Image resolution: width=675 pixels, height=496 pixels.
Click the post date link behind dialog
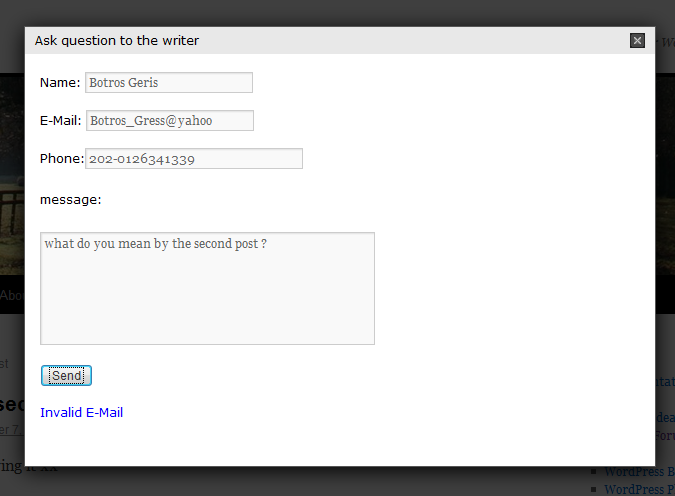coord(12,430)
